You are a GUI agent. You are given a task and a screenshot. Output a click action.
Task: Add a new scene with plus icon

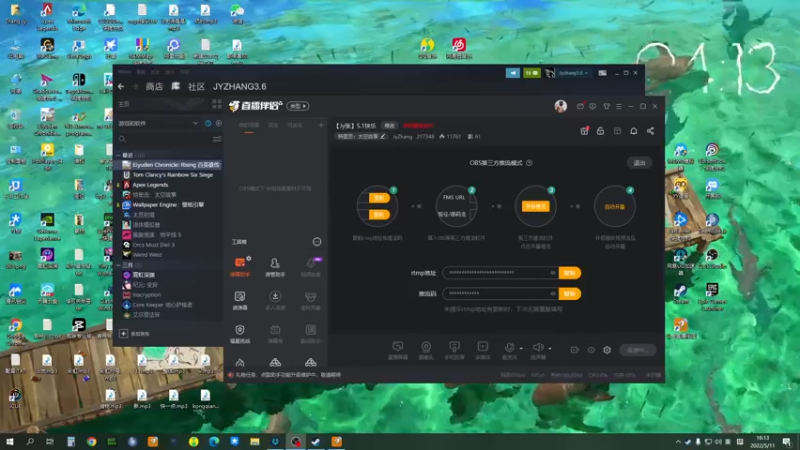pos(321,125)
